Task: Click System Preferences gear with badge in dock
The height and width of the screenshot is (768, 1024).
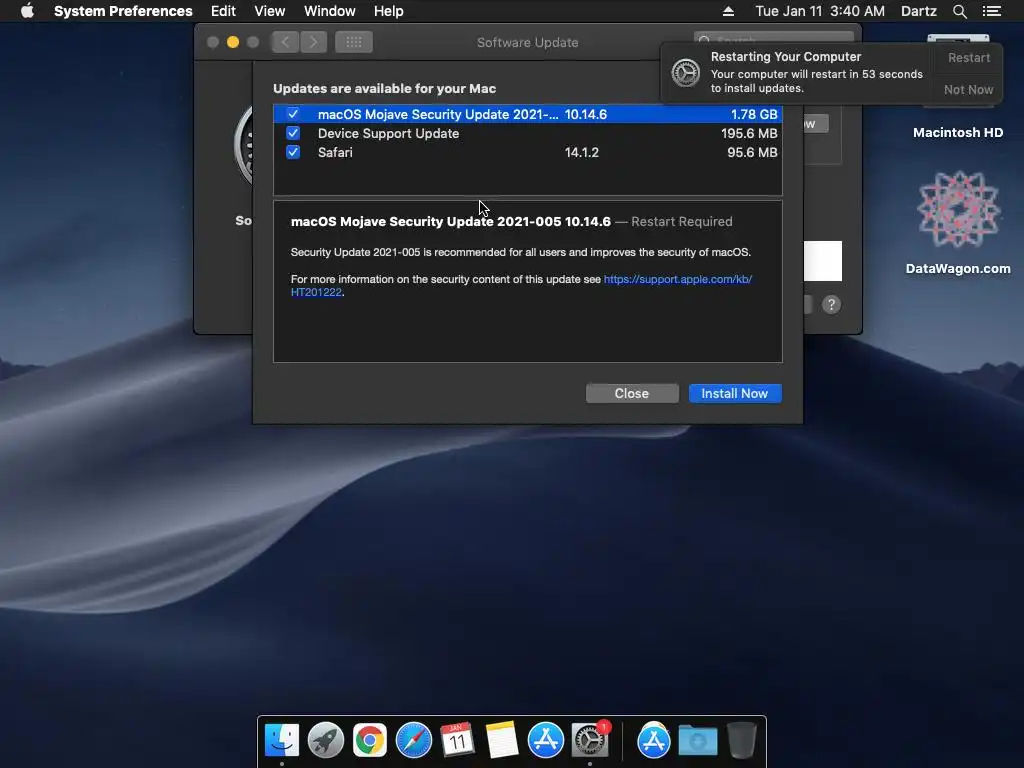Action: pos(590,740)
